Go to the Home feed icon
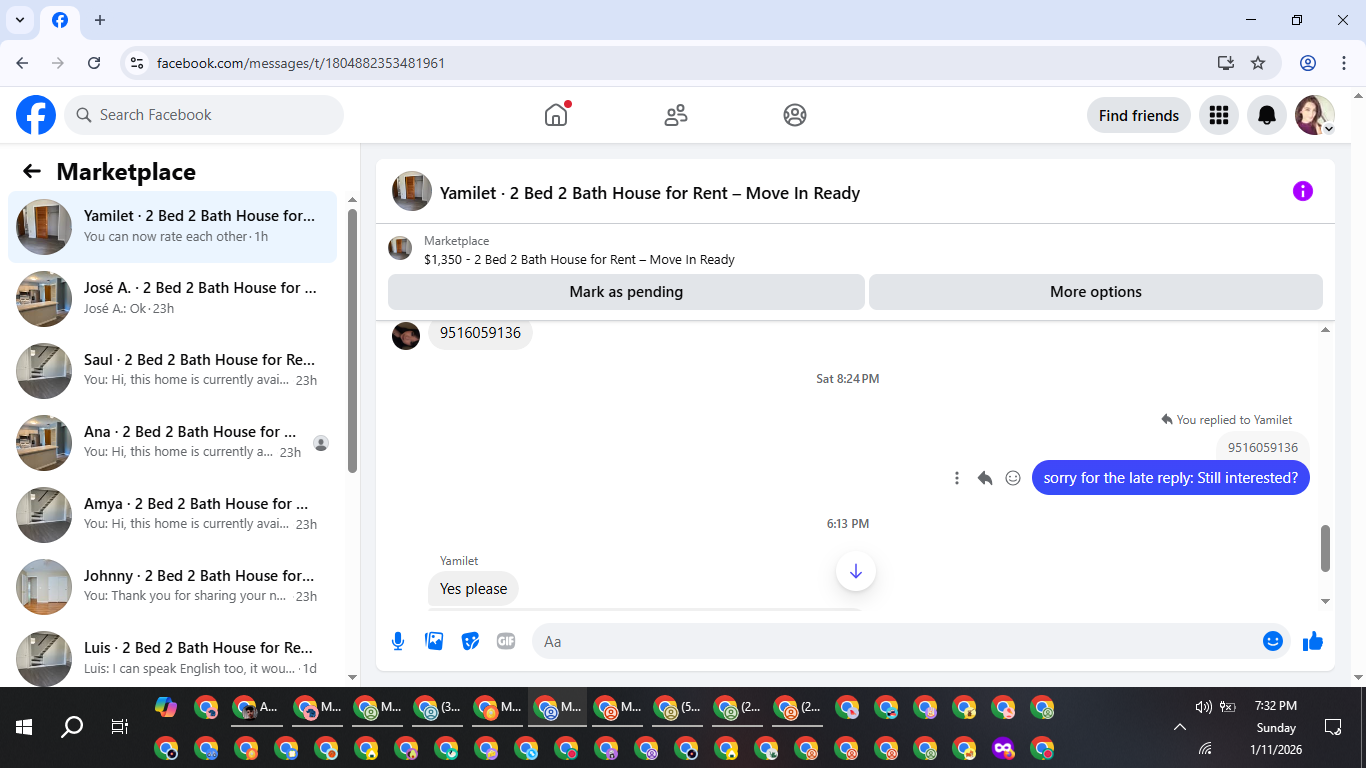 tap(556, 115)
